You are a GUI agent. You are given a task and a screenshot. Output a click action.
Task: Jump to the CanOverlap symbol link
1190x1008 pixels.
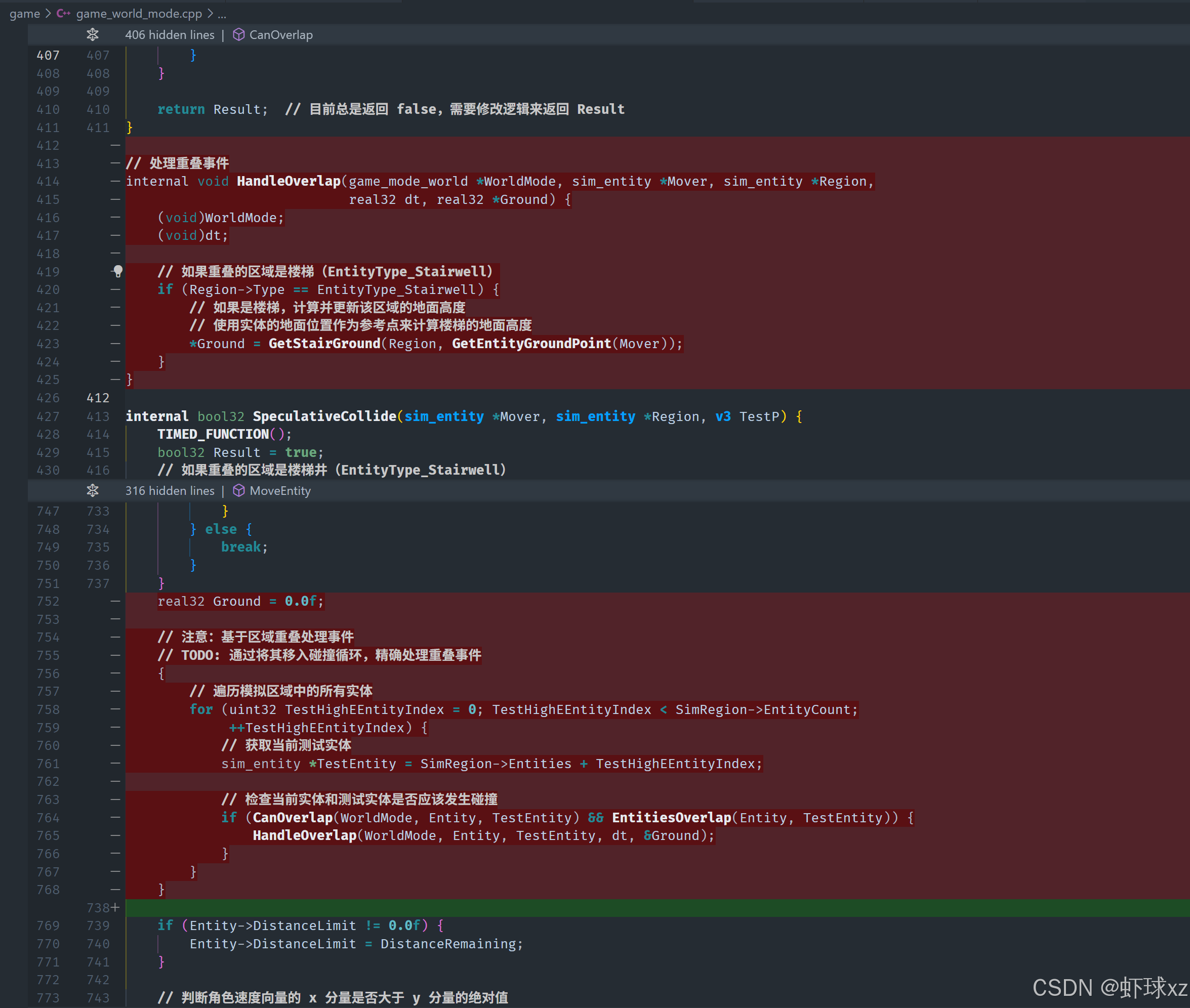pyautogui.click(x=280, y=35)
